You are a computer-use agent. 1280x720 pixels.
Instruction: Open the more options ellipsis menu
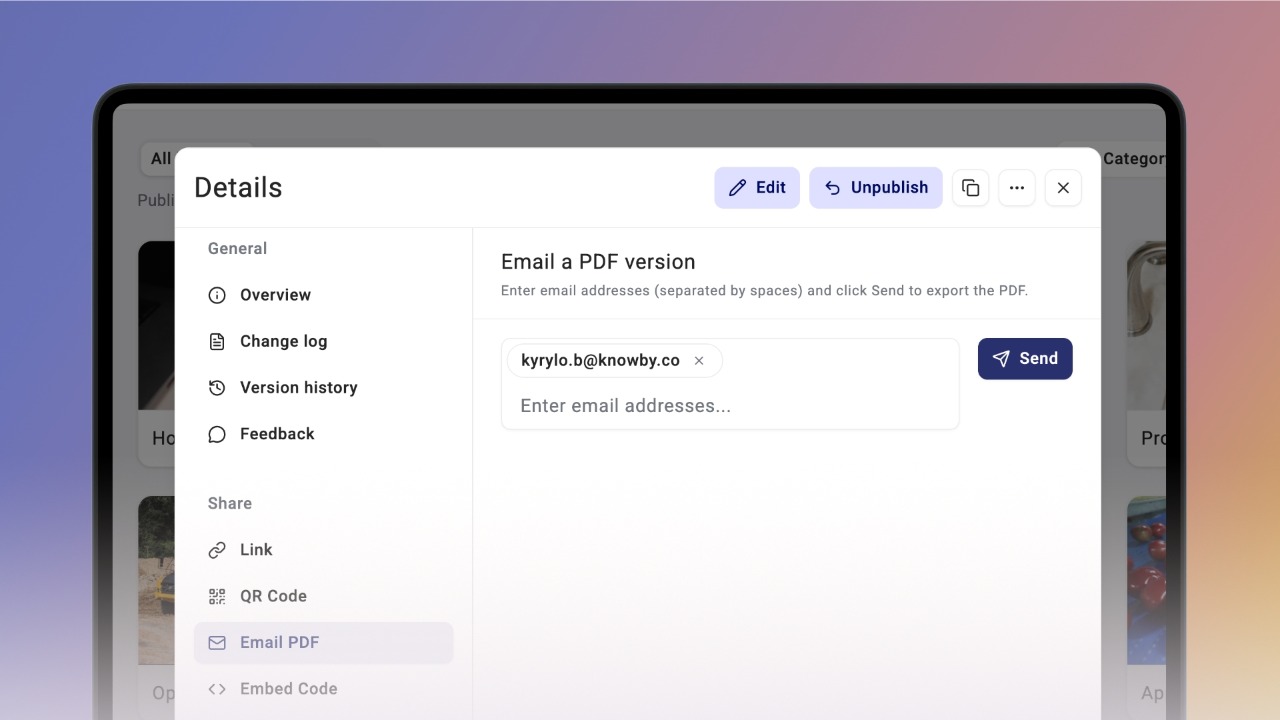click(1017, 188)
